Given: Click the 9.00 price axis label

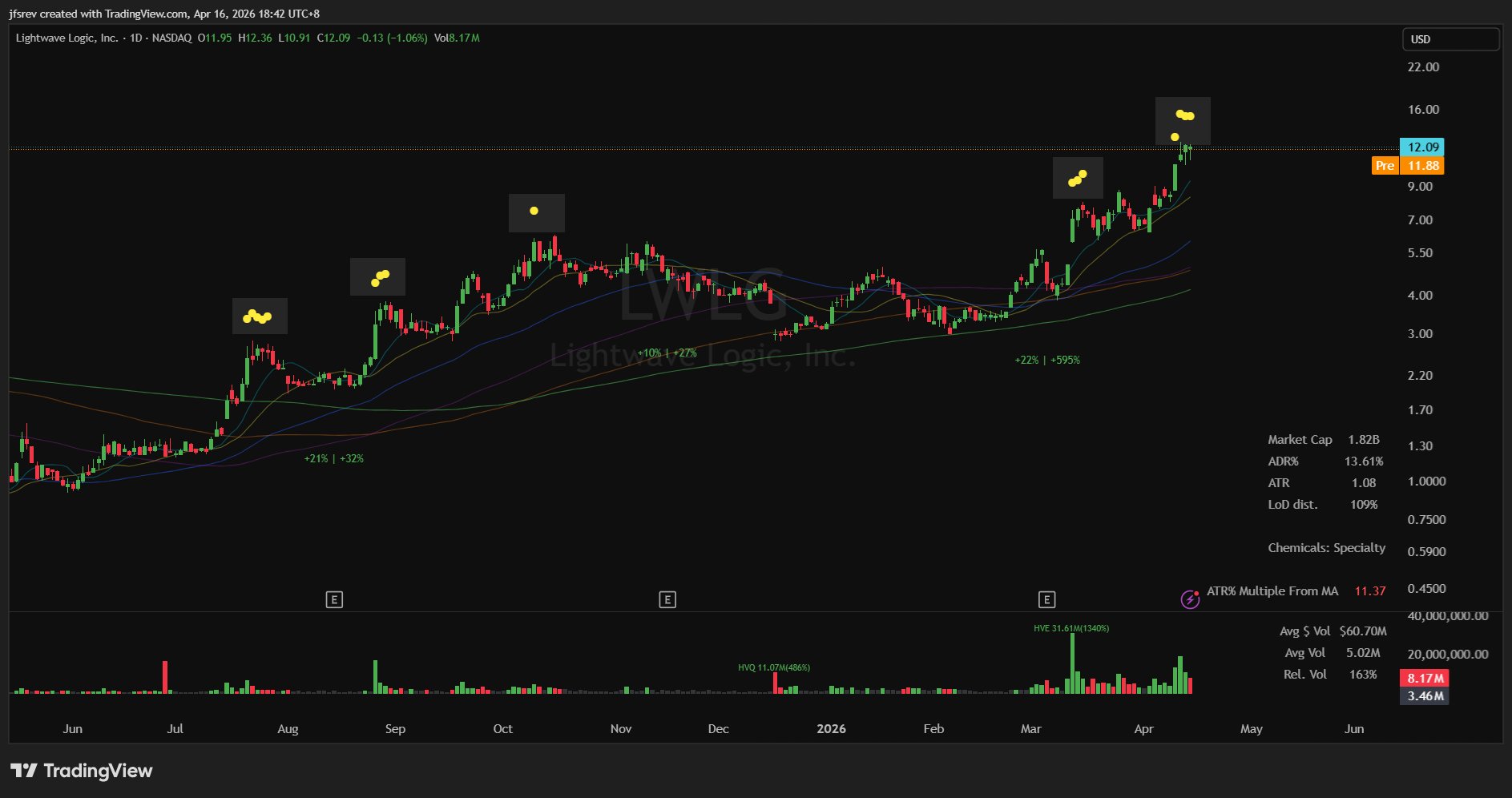Looking at the screenshot, I should pos(1420,186).
